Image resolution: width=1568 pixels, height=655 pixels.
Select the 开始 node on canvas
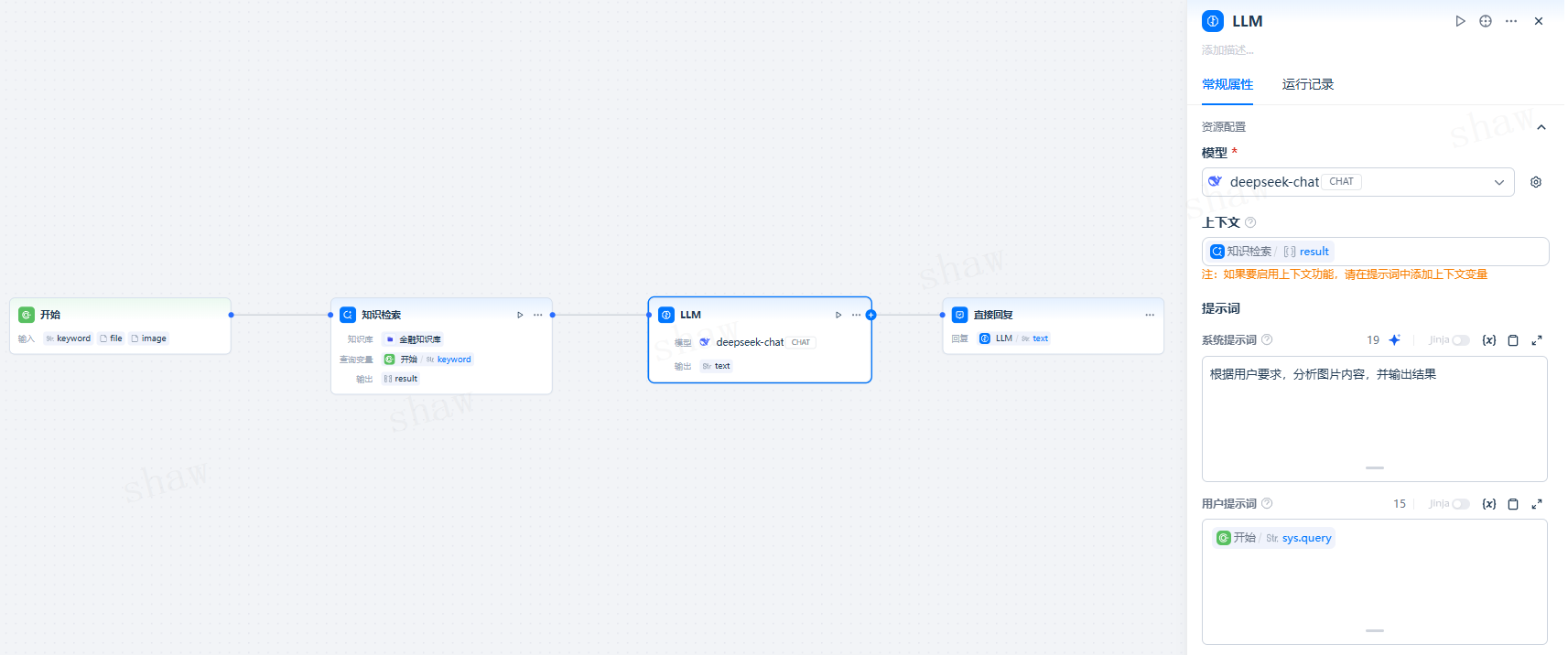coord(119,315)
